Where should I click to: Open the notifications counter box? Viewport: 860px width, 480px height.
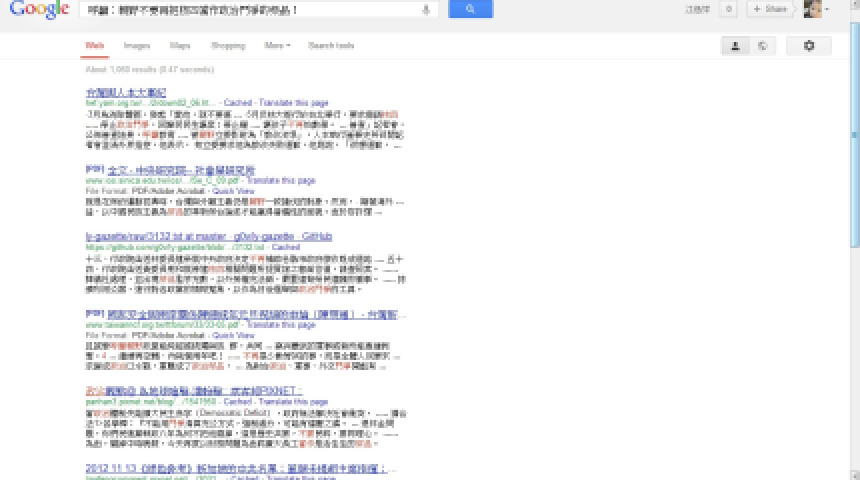click(x=729, y=9)
